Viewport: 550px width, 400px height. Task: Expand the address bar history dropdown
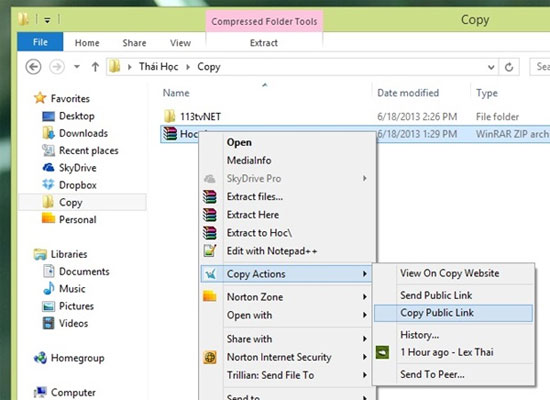pyautogui.click(x=491, y=67)
